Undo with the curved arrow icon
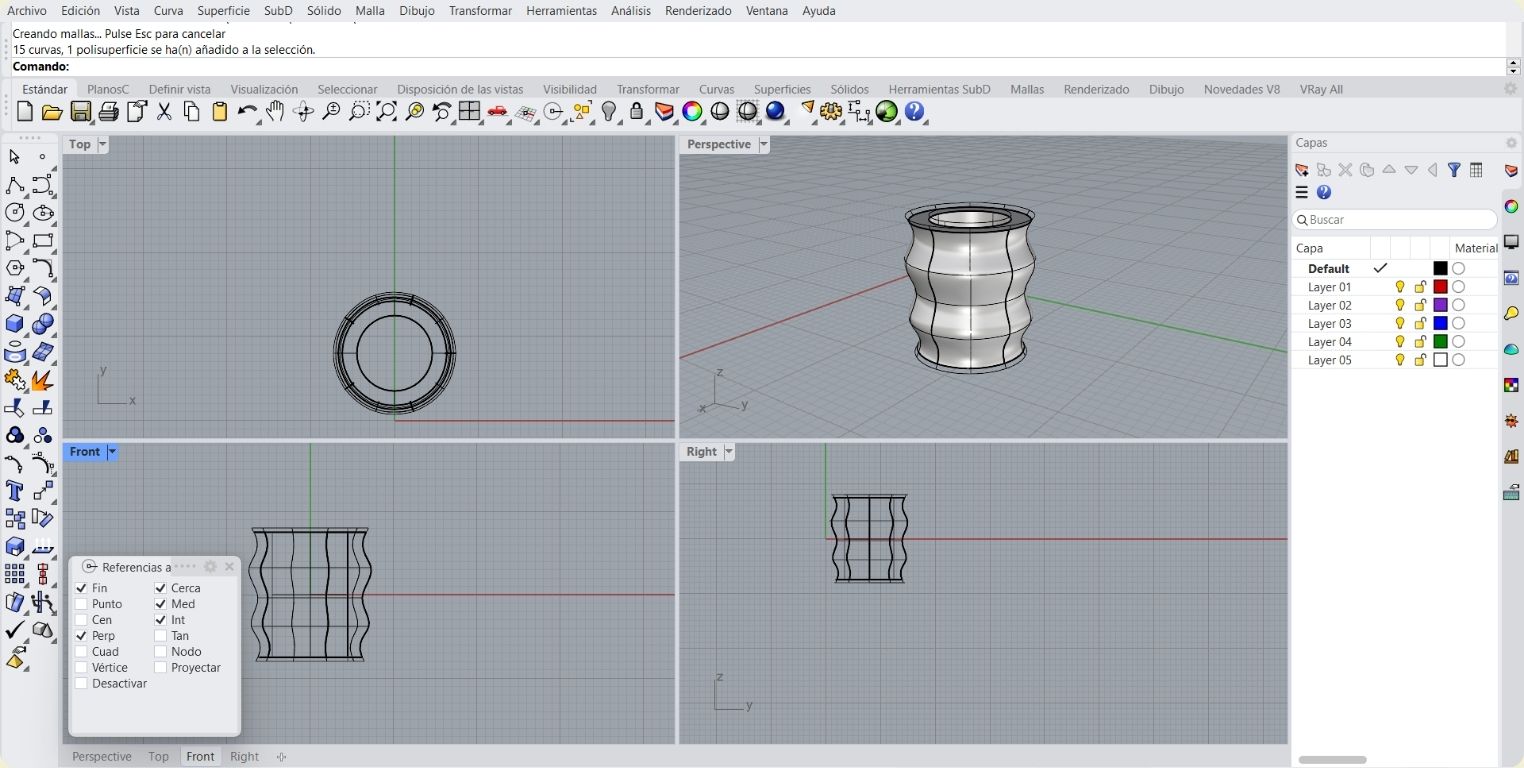This screenshot has height=768, width=1524. coord(247,112)
